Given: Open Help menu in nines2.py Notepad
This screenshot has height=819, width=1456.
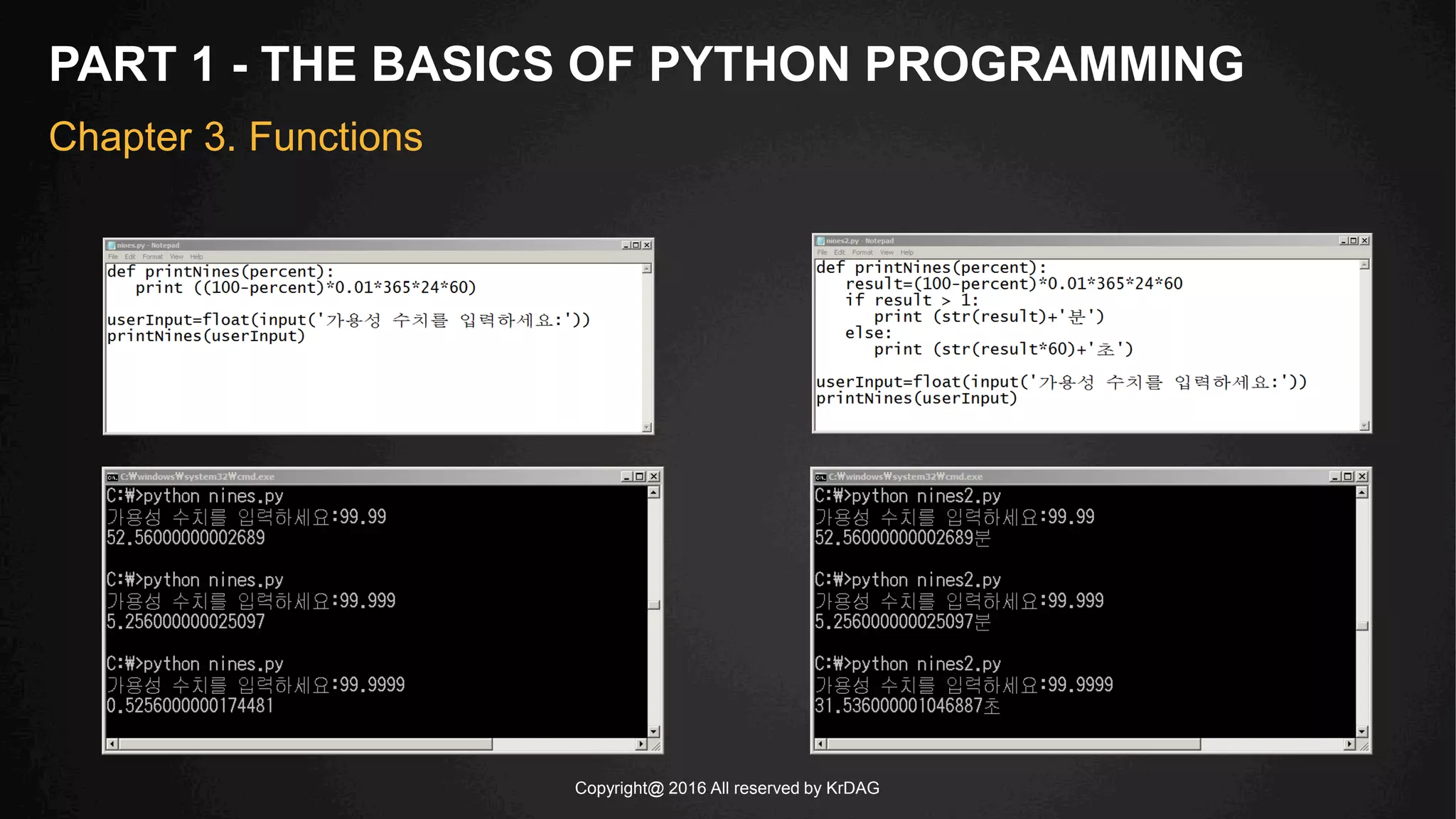Looking at the screenshot, I should 906,252.
